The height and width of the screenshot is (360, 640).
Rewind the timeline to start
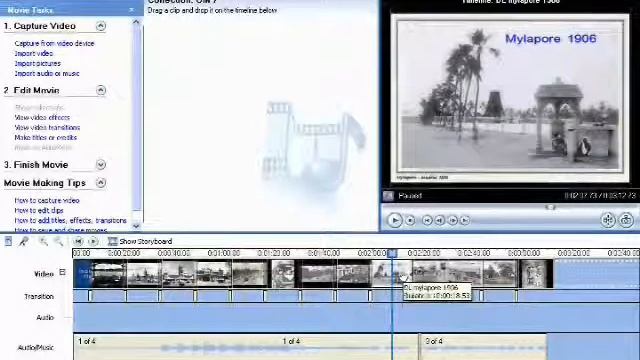pyautogui.click(x=78, y=241)
